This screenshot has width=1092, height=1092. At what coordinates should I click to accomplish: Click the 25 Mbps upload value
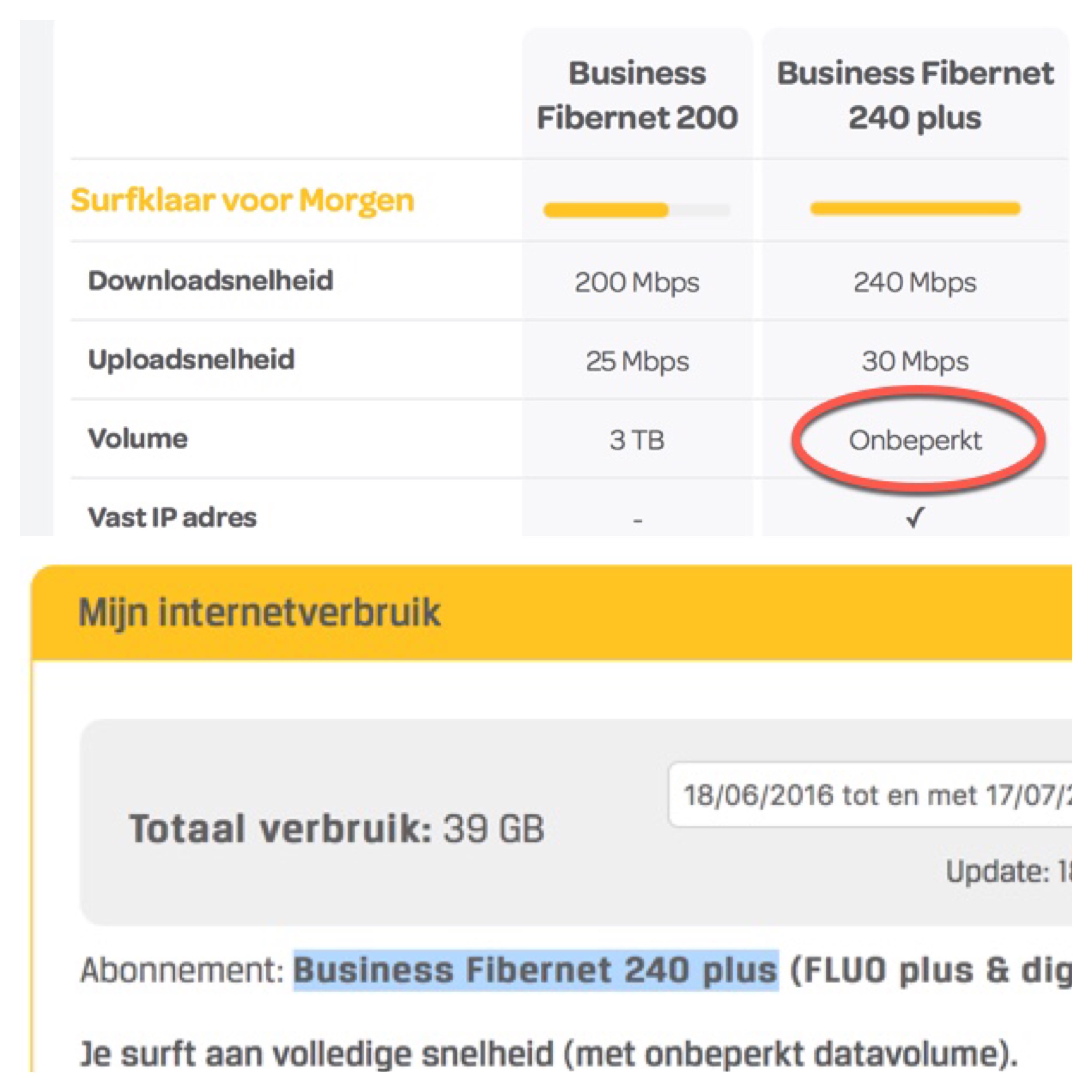click(637, 361)
